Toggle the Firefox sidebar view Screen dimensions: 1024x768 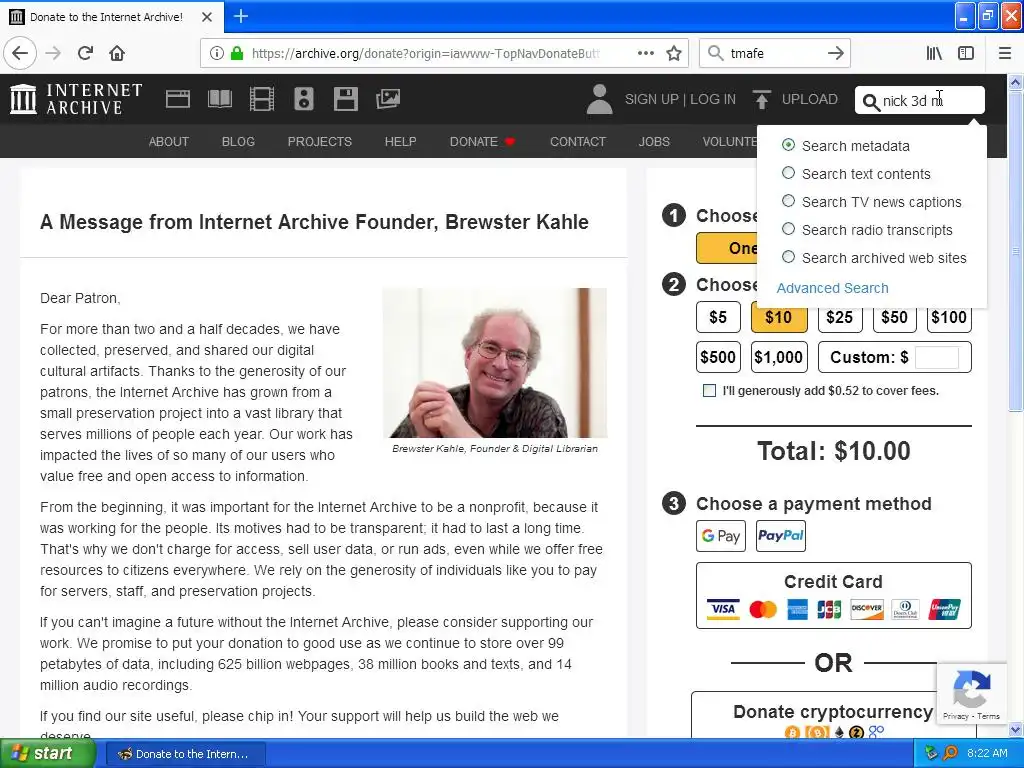pos(966,53)
